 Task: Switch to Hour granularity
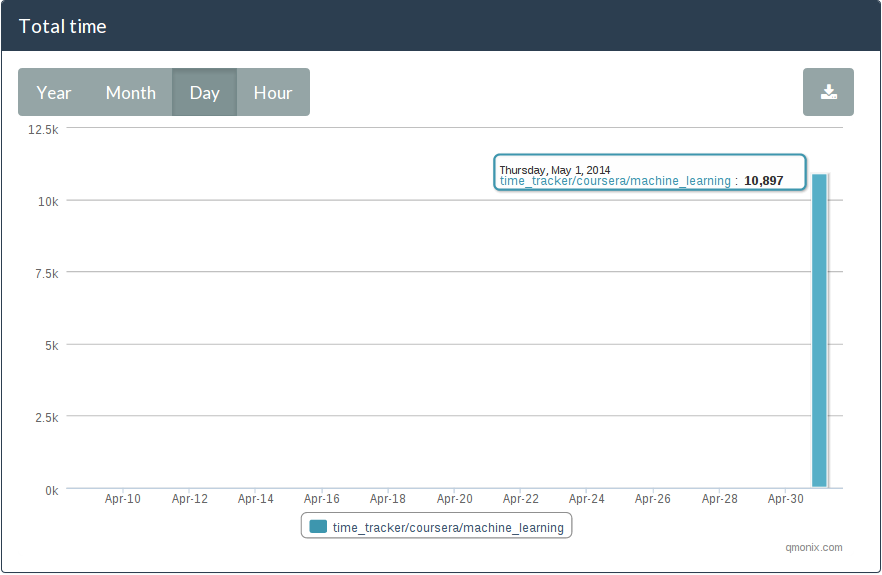273,92
